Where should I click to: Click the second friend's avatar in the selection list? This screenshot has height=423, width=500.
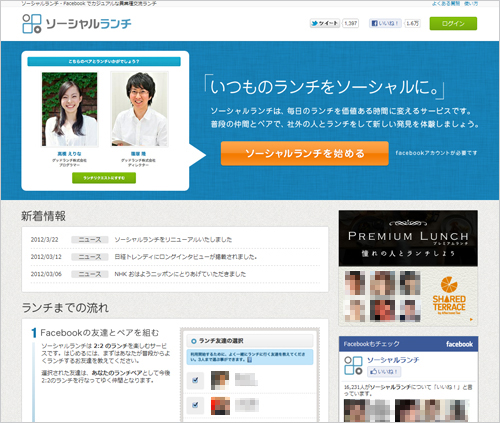220,406
